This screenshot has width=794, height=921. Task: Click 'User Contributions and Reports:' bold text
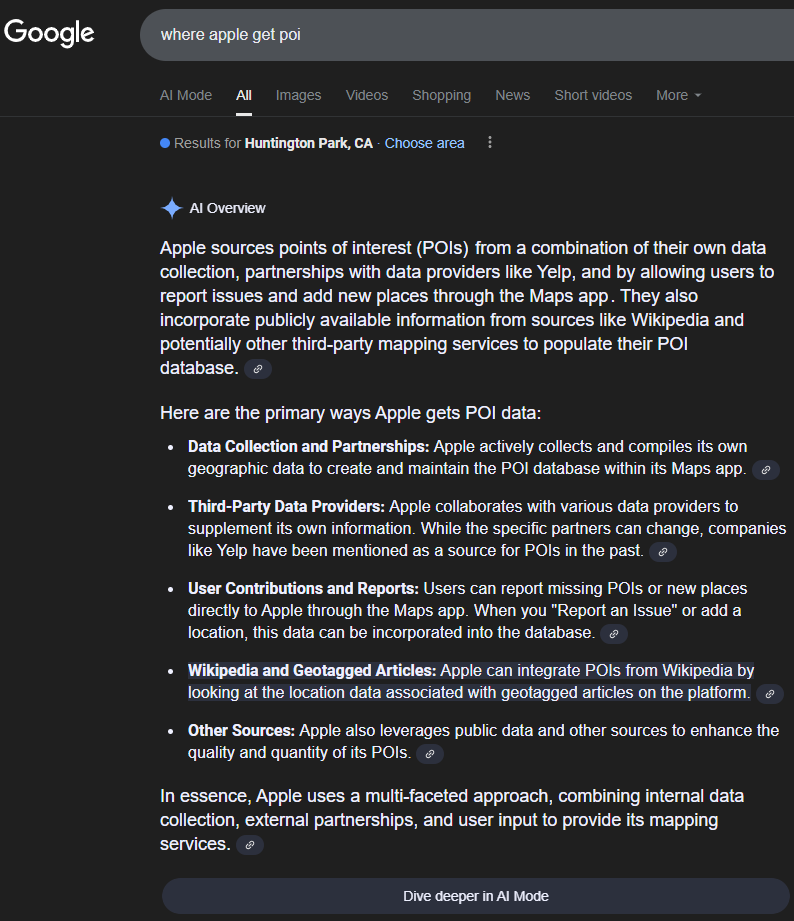[x=303, y=589]
